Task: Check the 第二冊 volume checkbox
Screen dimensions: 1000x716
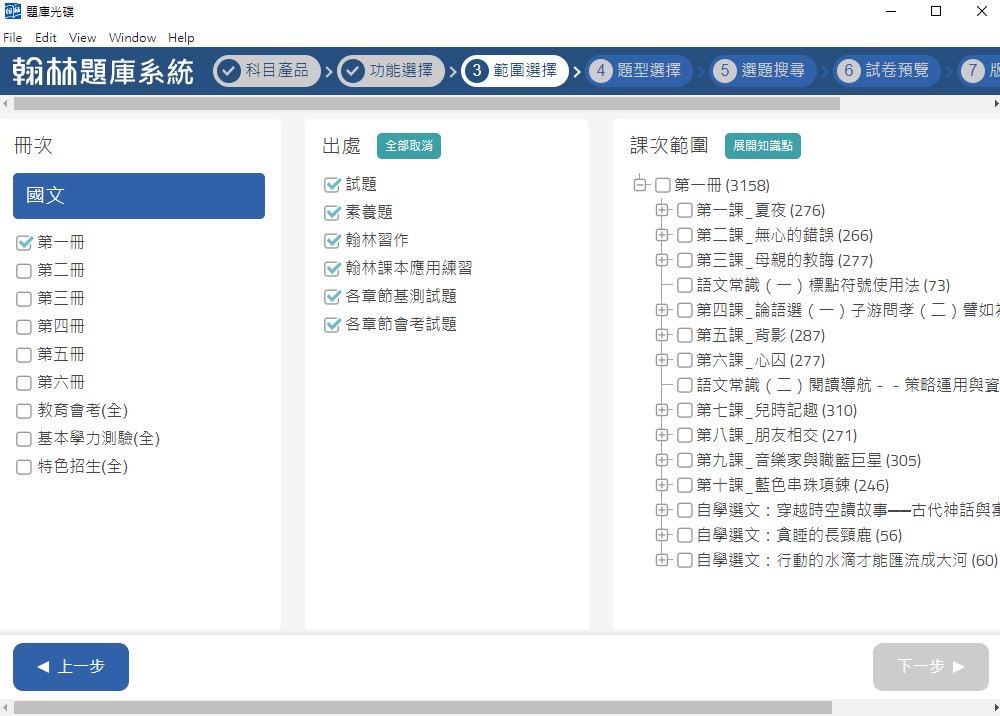Action: [24, 270]
